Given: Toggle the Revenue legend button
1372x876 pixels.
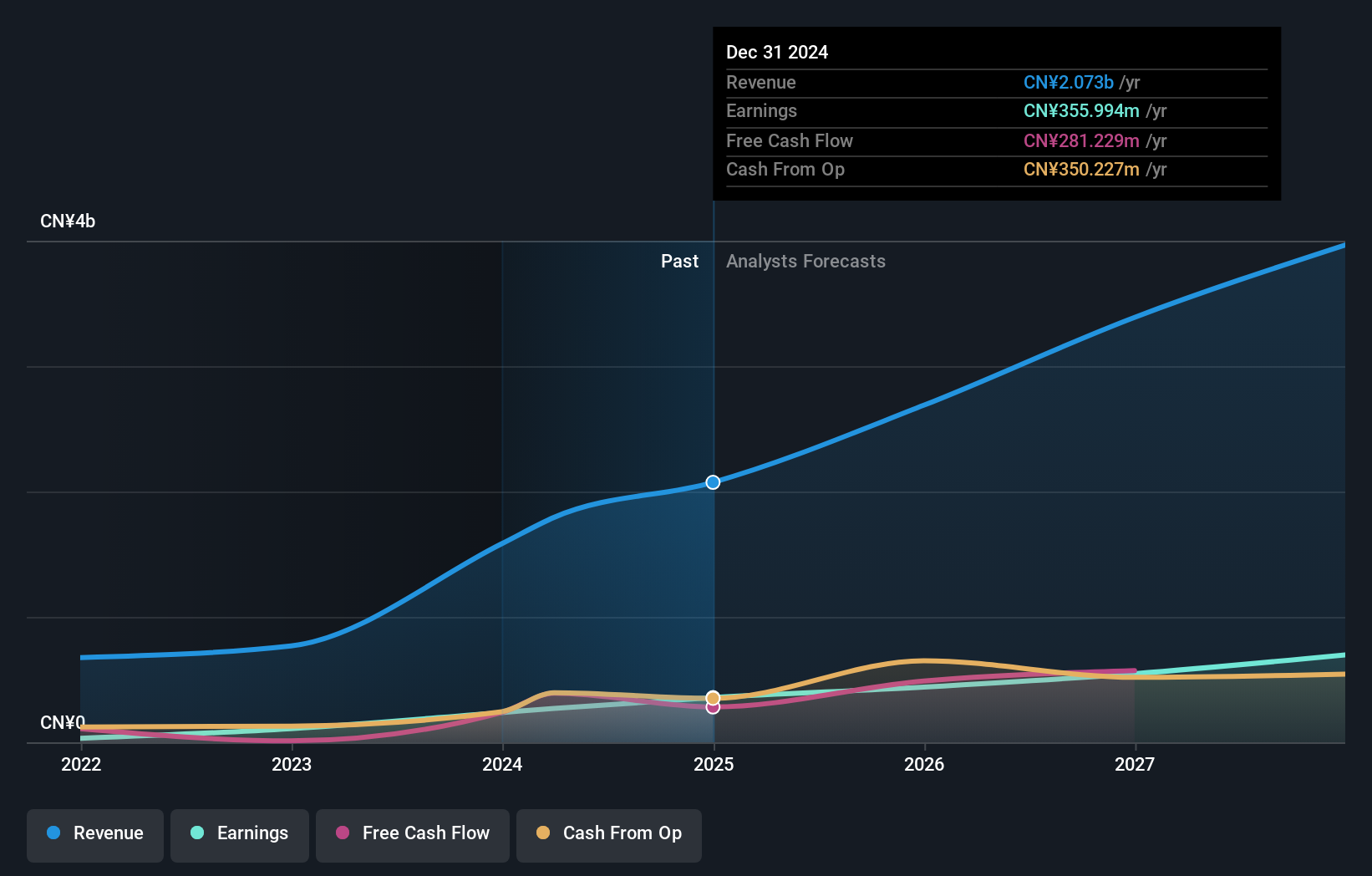Looking at the screenshot, I should pos(95,835).
